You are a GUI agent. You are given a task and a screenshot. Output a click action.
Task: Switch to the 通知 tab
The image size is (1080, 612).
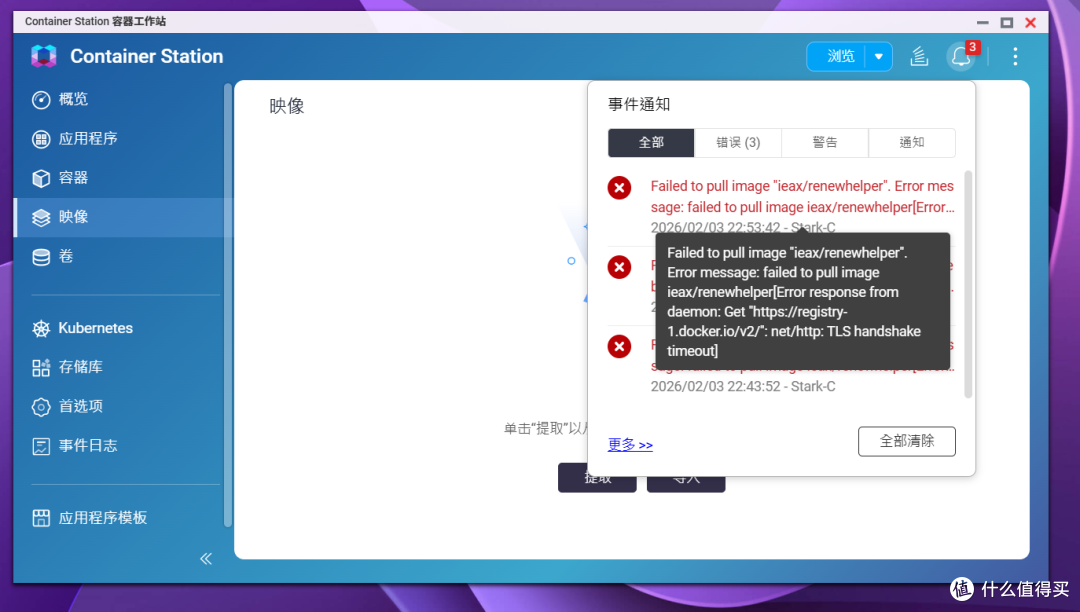912,143
